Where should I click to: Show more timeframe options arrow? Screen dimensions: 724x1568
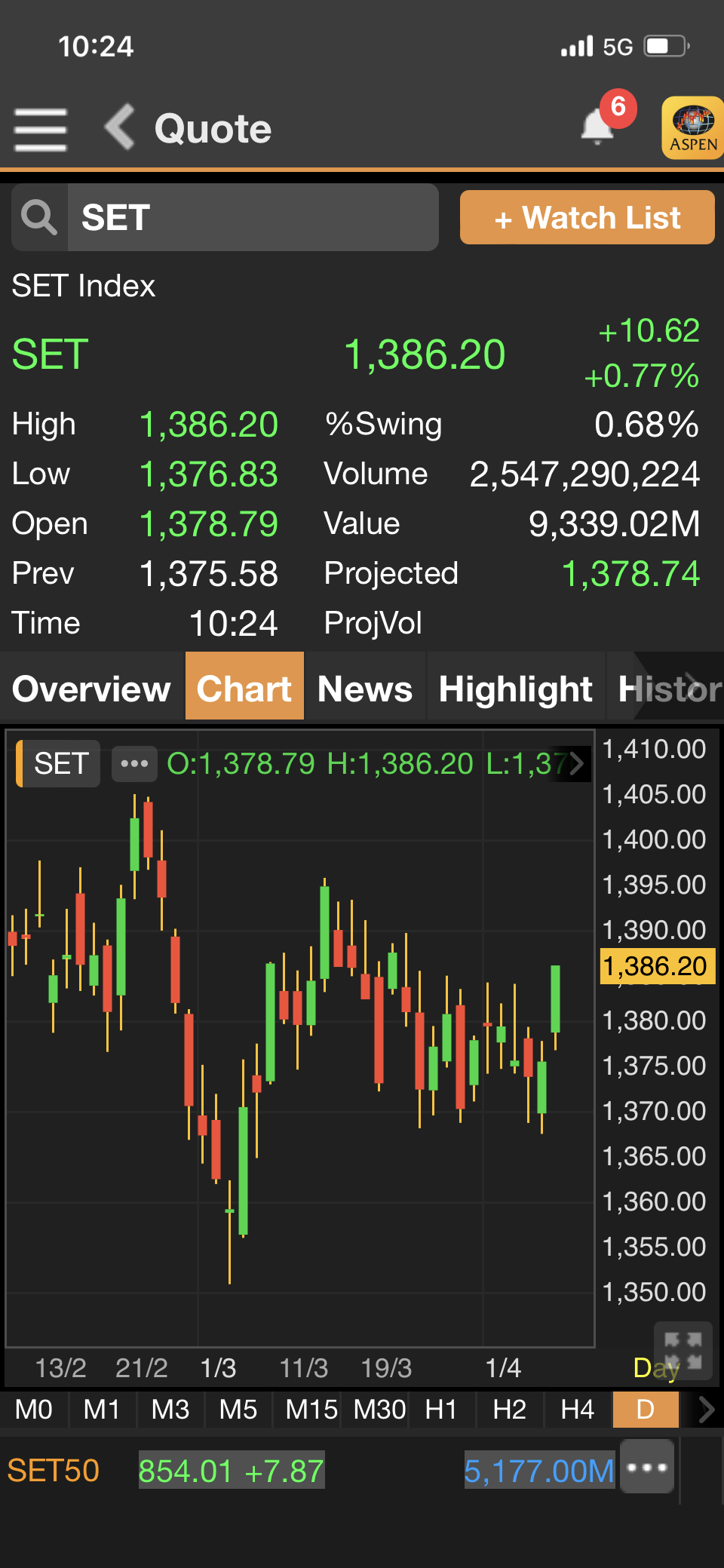point(705,1409)
